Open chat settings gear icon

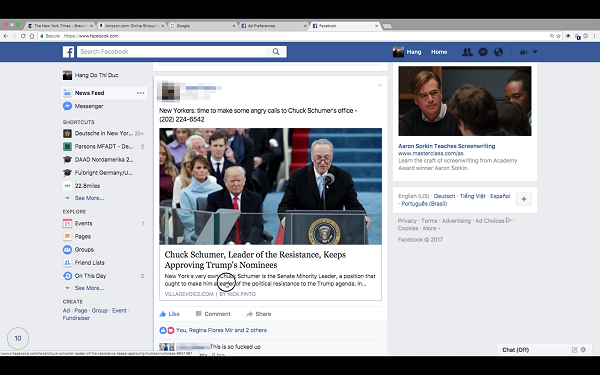(x=583, y=350)
